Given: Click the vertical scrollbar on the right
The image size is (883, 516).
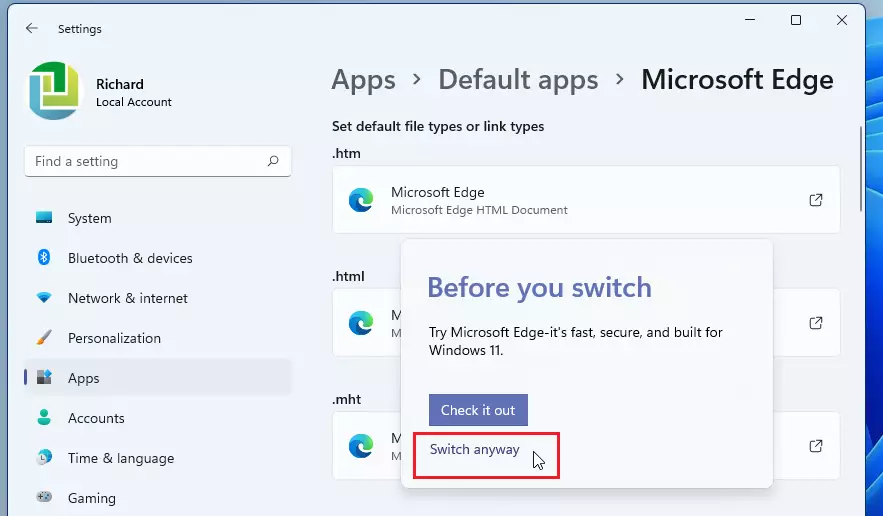Looking at the screenshot, I should click(861, 169).
